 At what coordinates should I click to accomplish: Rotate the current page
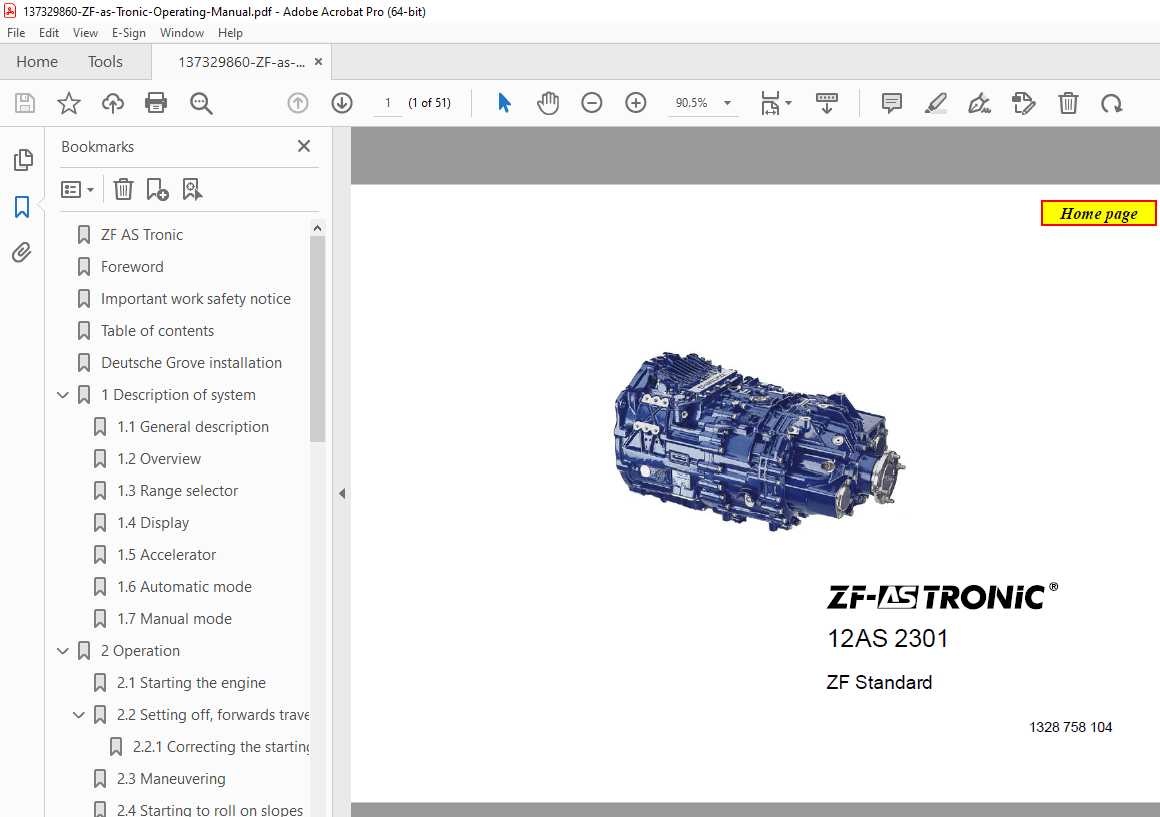coord(1111,103)
